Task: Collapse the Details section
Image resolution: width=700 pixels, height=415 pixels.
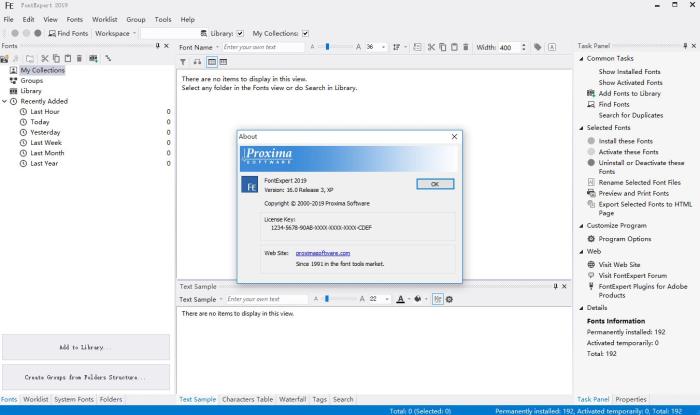Action: click(x=581, y=308)
